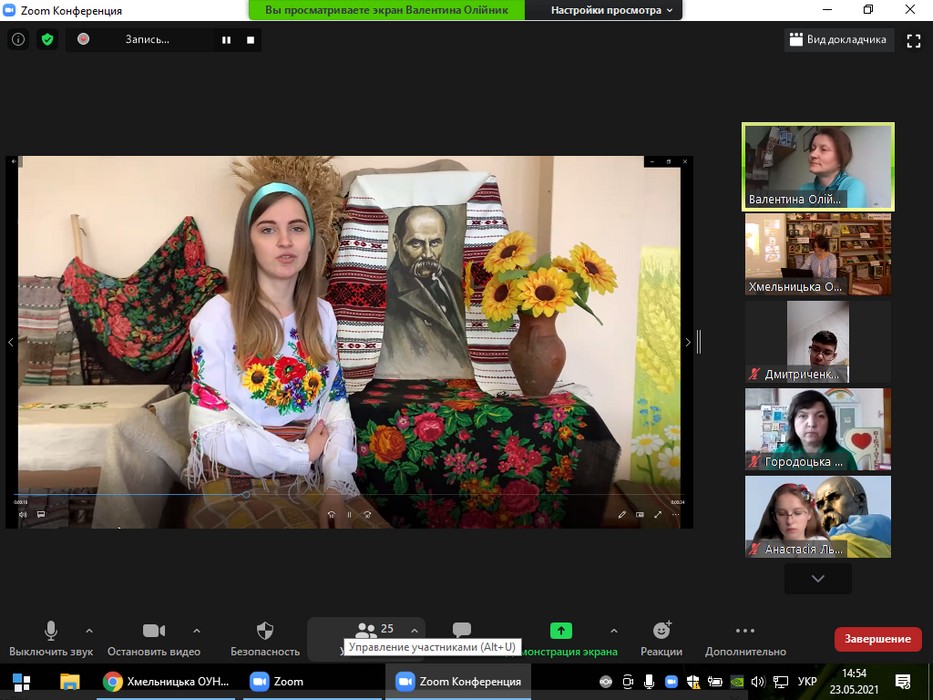
Task: Expand participants options arrow
Action: 414,630
